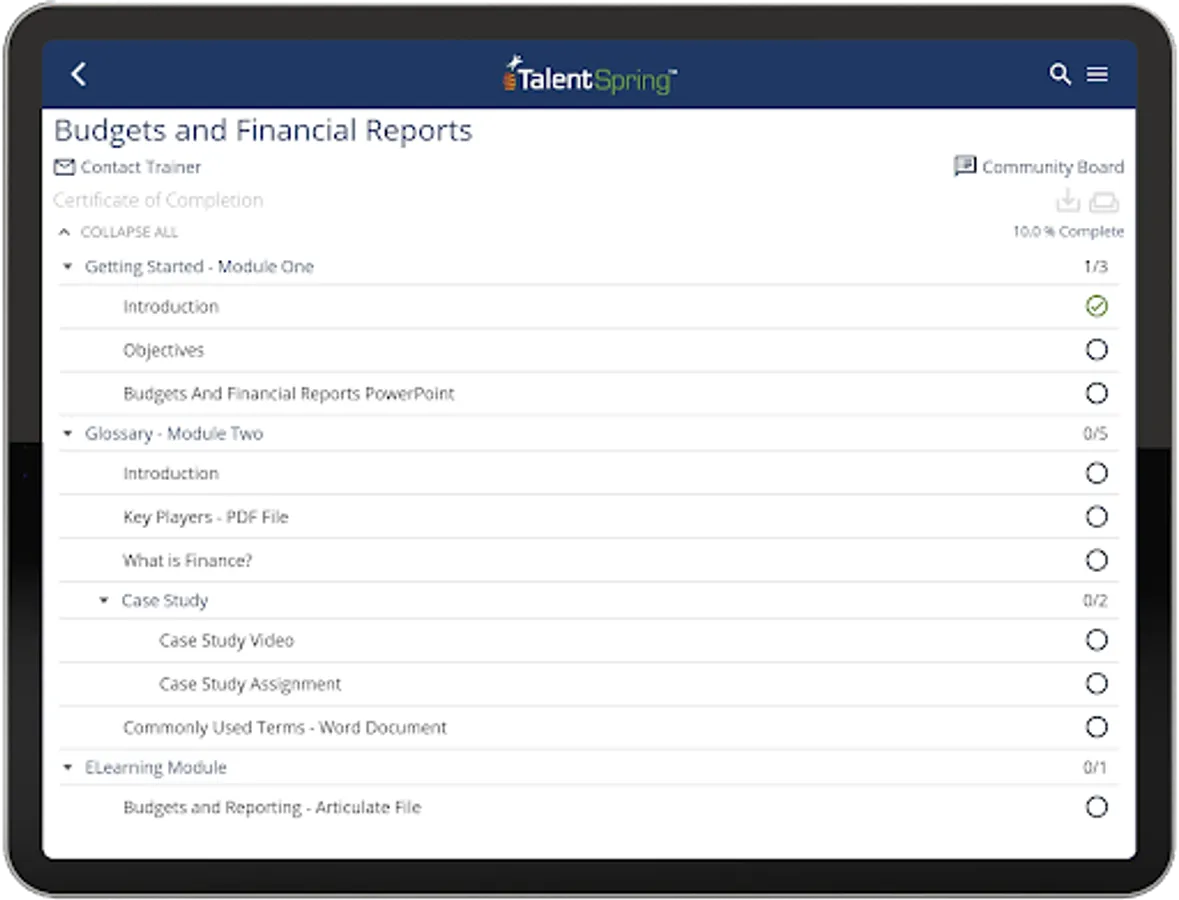Click Budgets and Reporting Articulate File circle
This screenshot has height=900, width=1179.
[1096, 807]
